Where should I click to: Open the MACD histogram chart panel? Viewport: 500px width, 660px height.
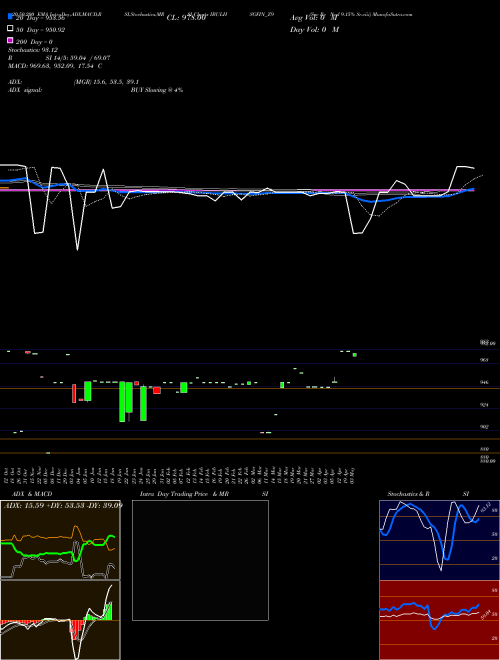(60, 620)
